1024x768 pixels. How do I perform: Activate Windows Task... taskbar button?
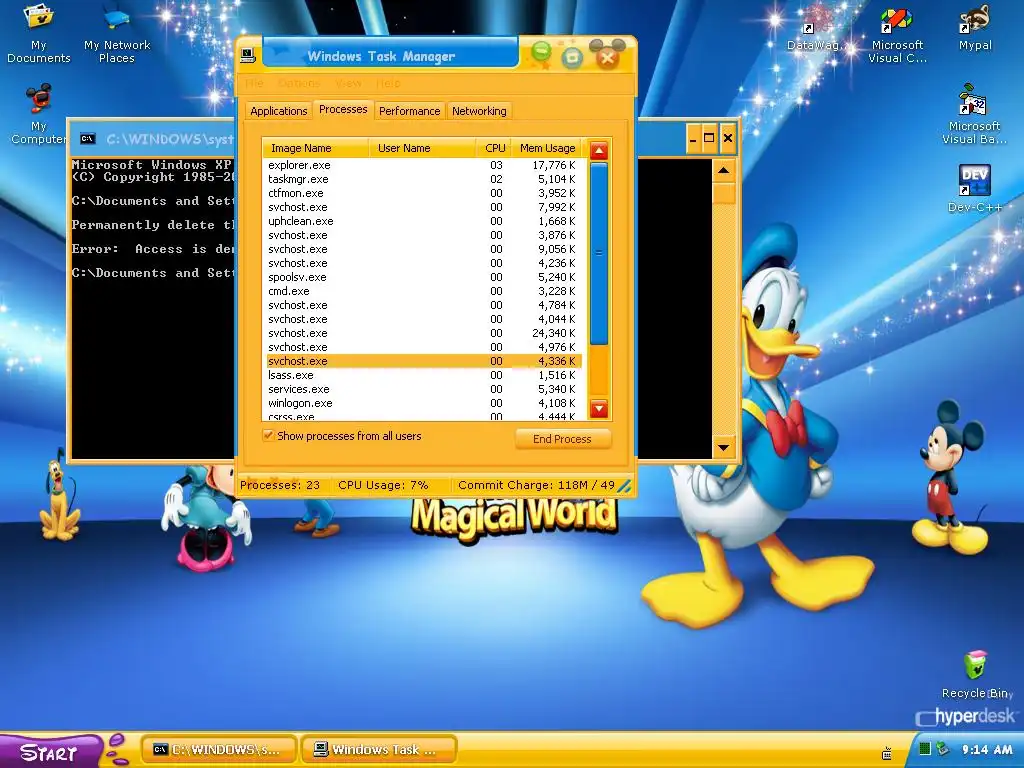(379, 750)
